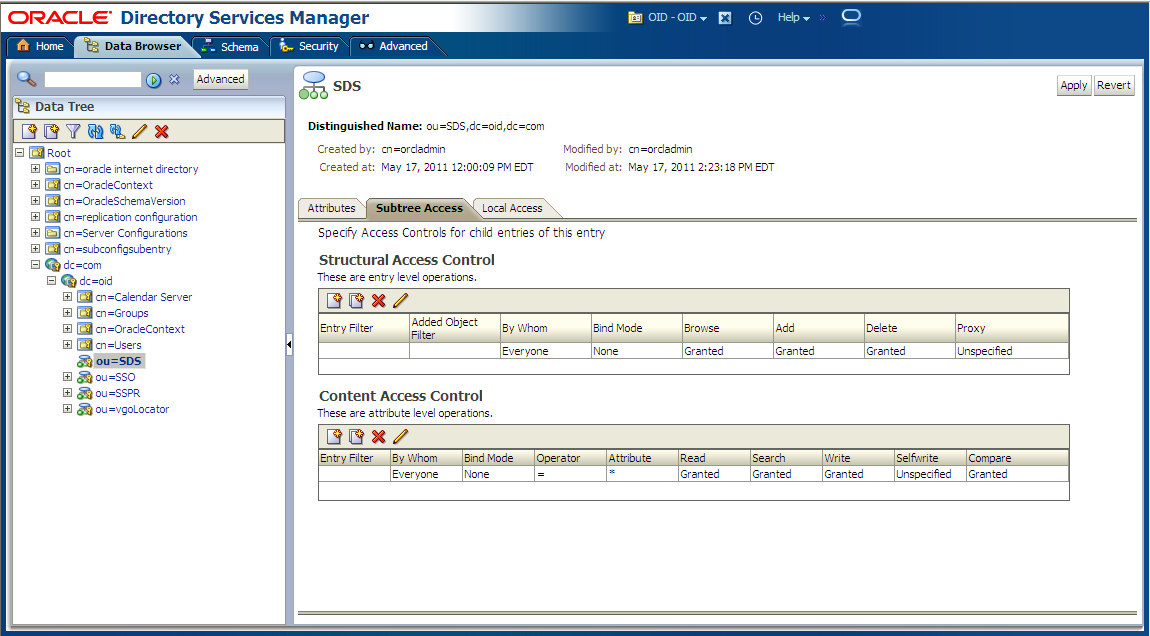The height and width of the screenshot is (636, 1150).
Task: Select the cn=subconfigsubentry entry
Action: tap(117, 249)
